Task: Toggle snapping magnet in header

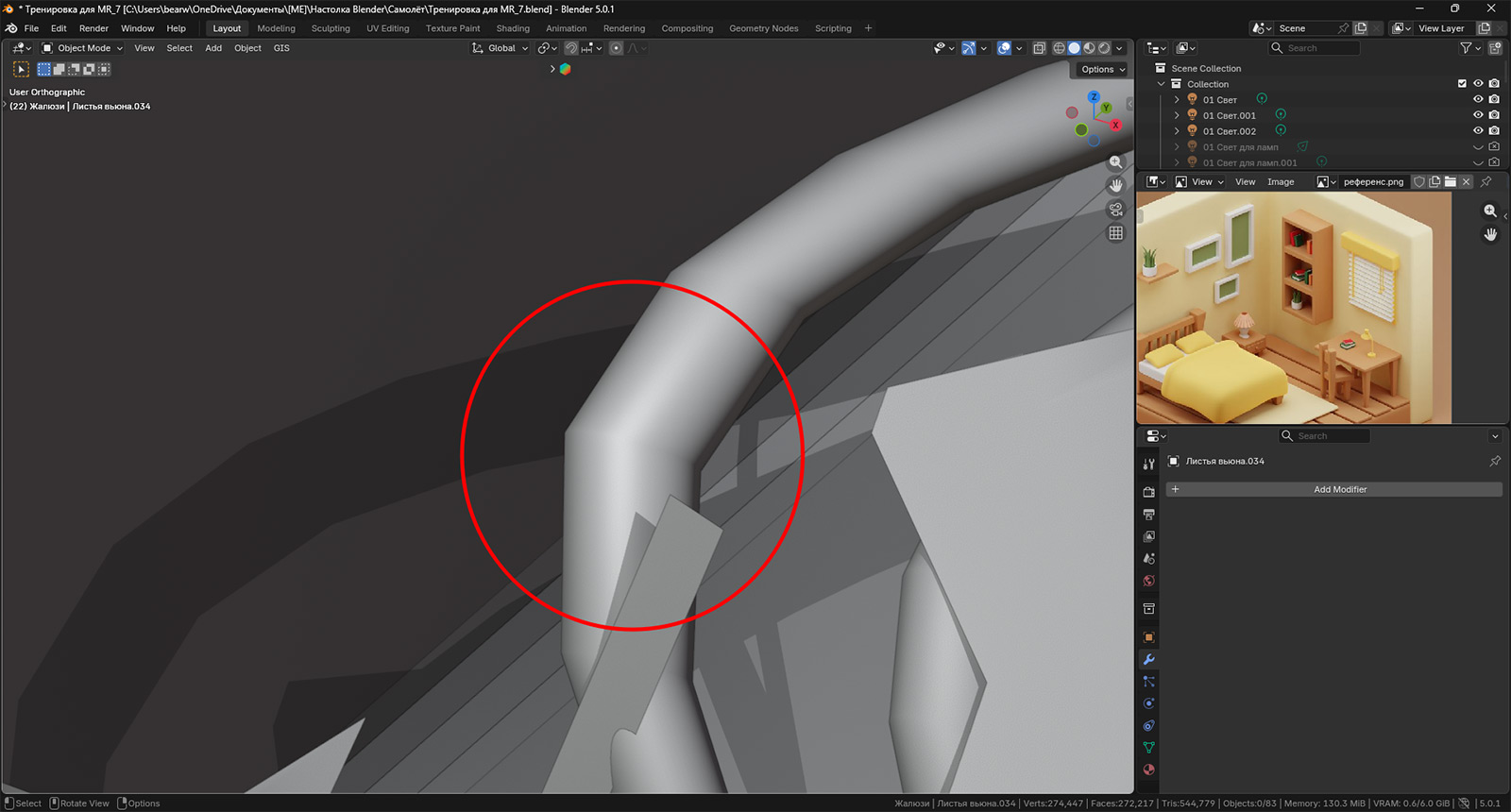Action: tap(571, 48)
